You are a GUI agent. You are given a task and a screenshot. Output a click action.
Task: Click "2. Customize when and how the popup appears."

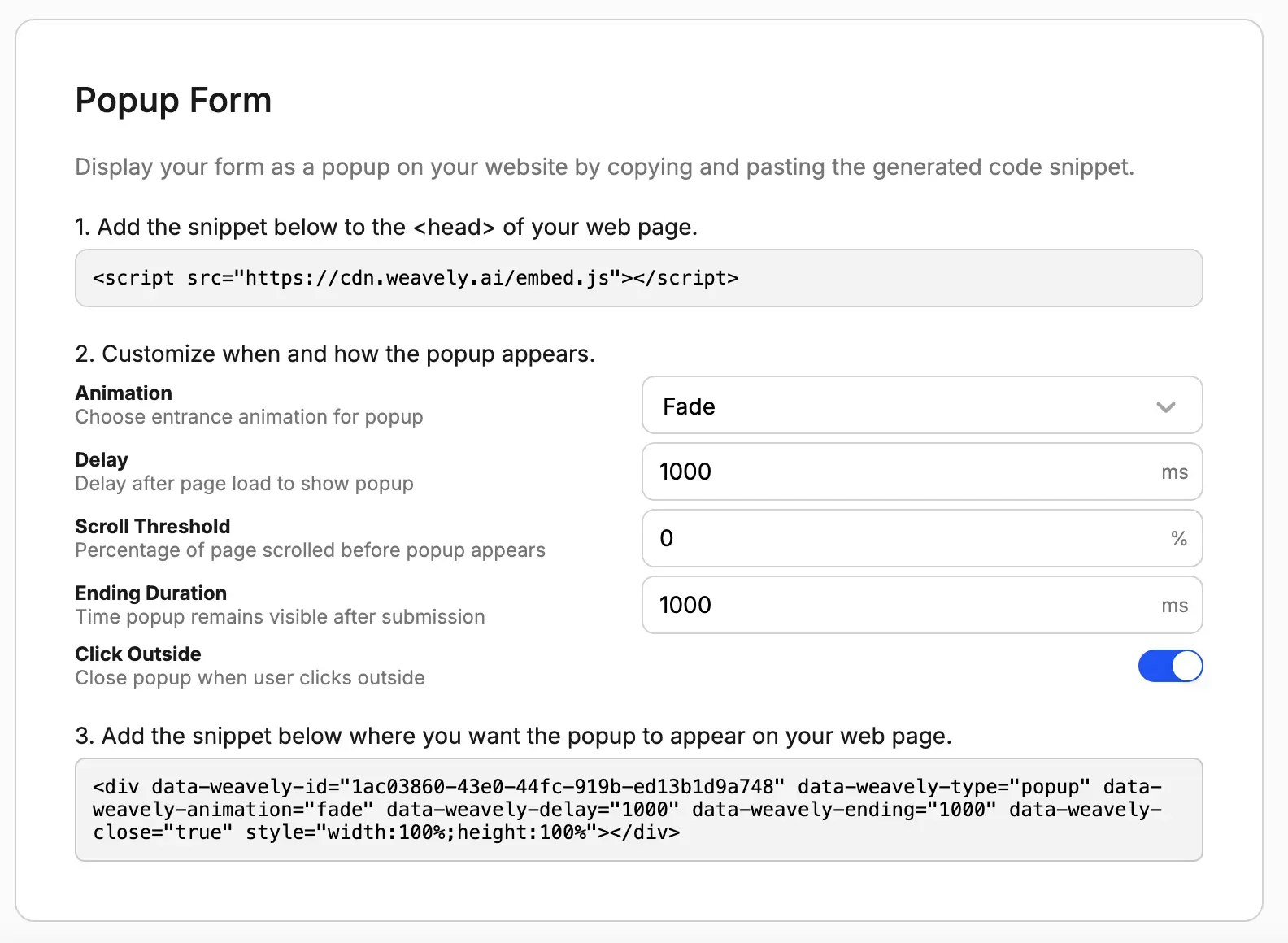click(x=335, y=354)
